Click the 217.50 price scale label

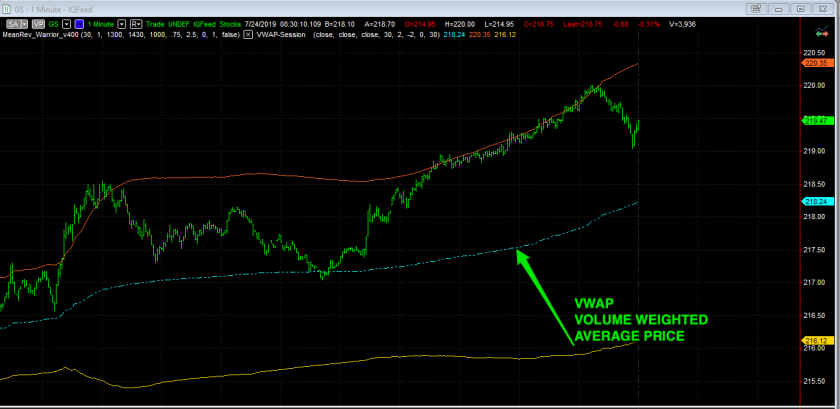click(814, 250)
